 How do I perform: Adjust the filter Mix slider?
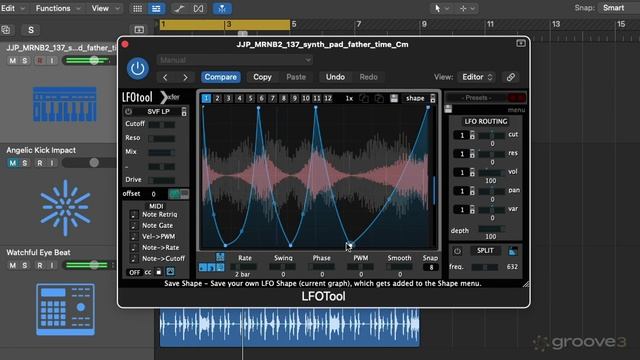point(162,152)
